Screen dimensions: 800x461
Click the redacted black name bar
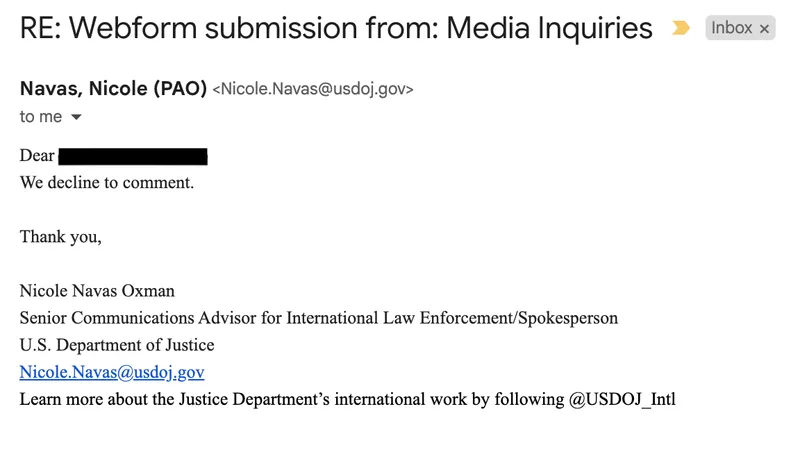(132, 156)
